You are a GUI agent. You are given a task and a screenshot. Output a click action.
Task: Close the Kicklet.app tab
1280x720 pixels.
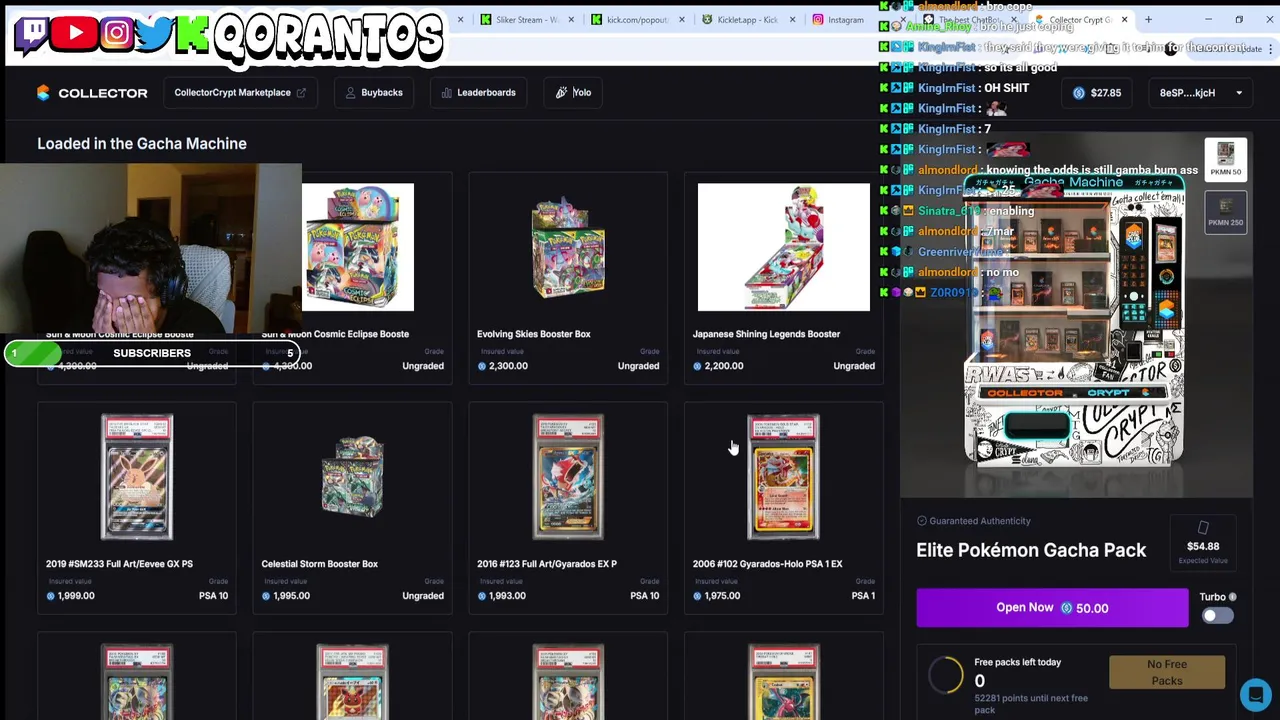click(793, 20)
